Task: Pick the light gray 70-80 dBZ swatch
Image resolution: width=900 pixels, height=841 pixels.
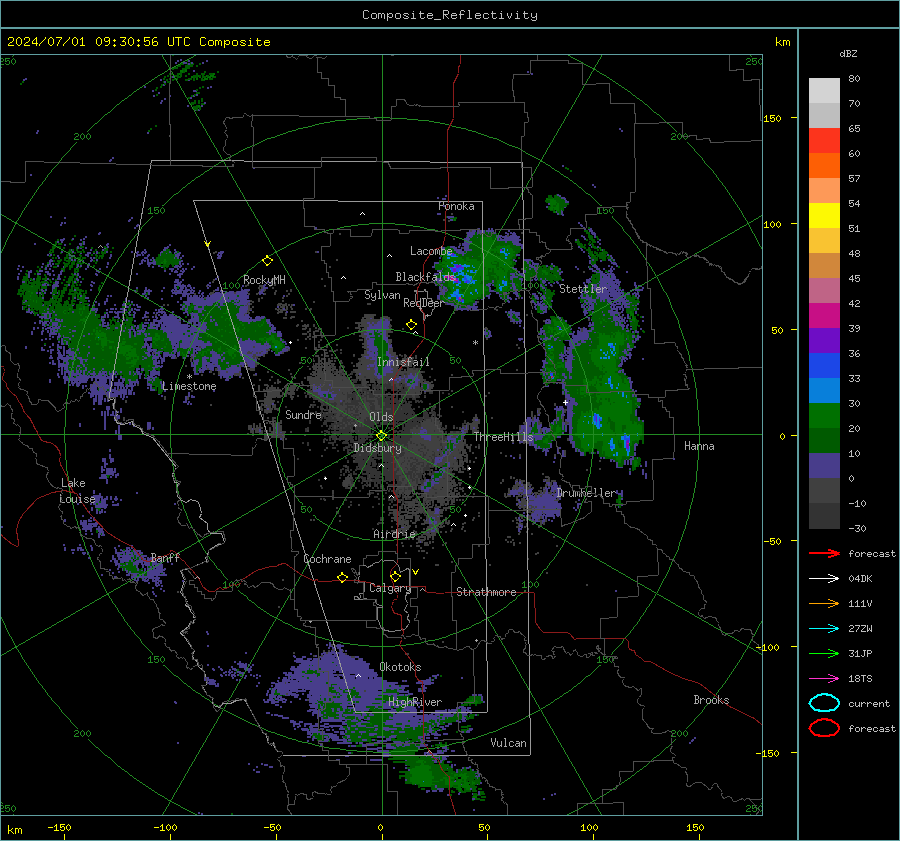Action: [824, 91]
